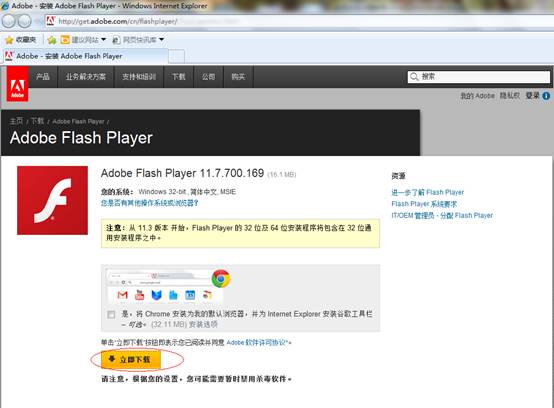Viewport: 554px width, 408px height.
Task: Click the IE back navigation button
Action: 8,22
